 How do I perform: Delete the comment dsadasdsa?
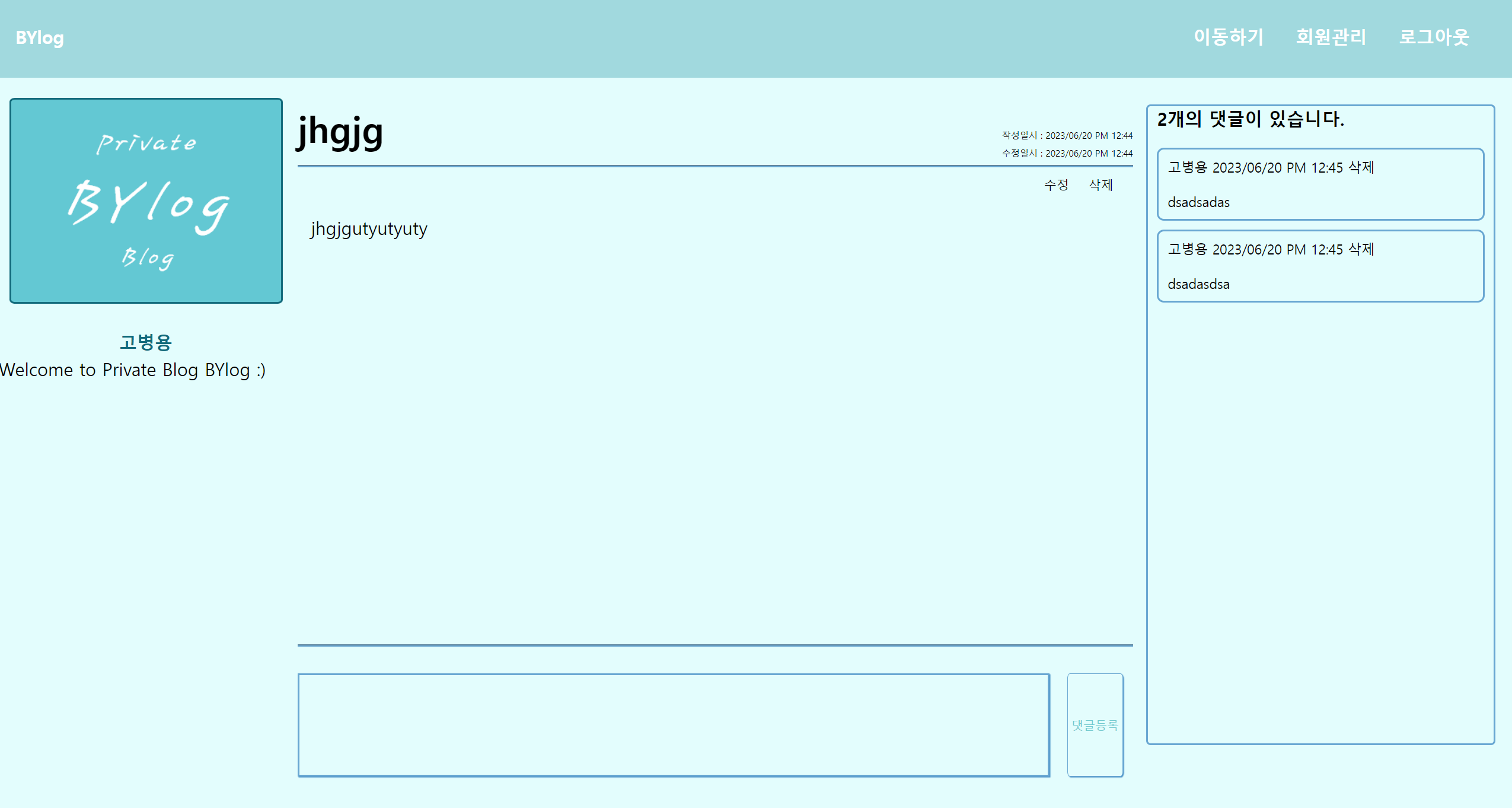(1361, 249)
